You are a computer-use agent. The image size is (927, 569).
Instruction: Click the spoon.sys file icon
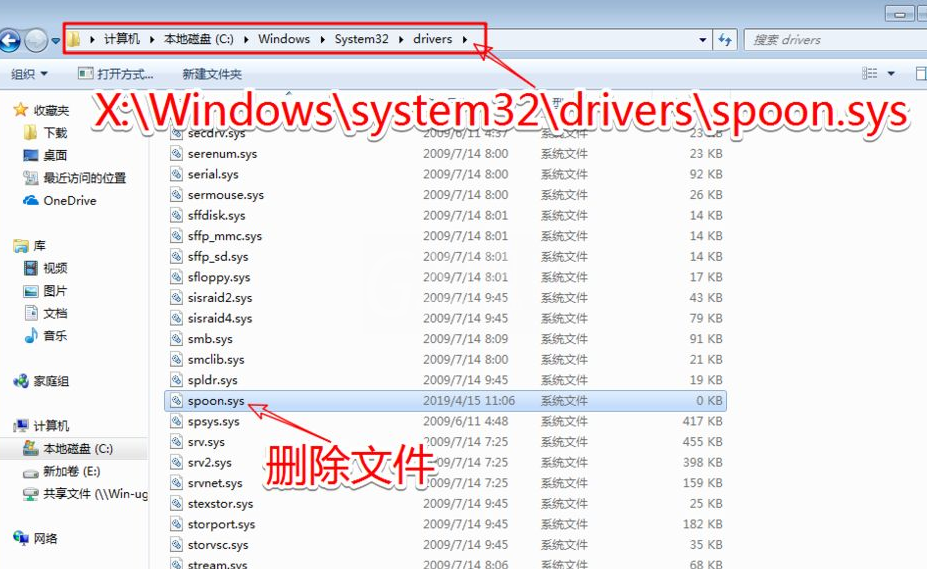click(176, 400)
